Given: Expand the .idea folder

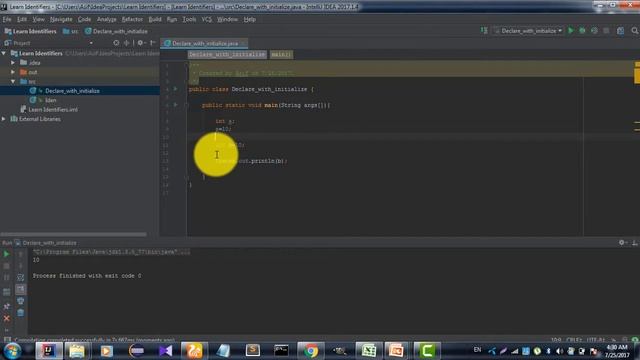Looking at the screenshot, I should coord(13,62).
